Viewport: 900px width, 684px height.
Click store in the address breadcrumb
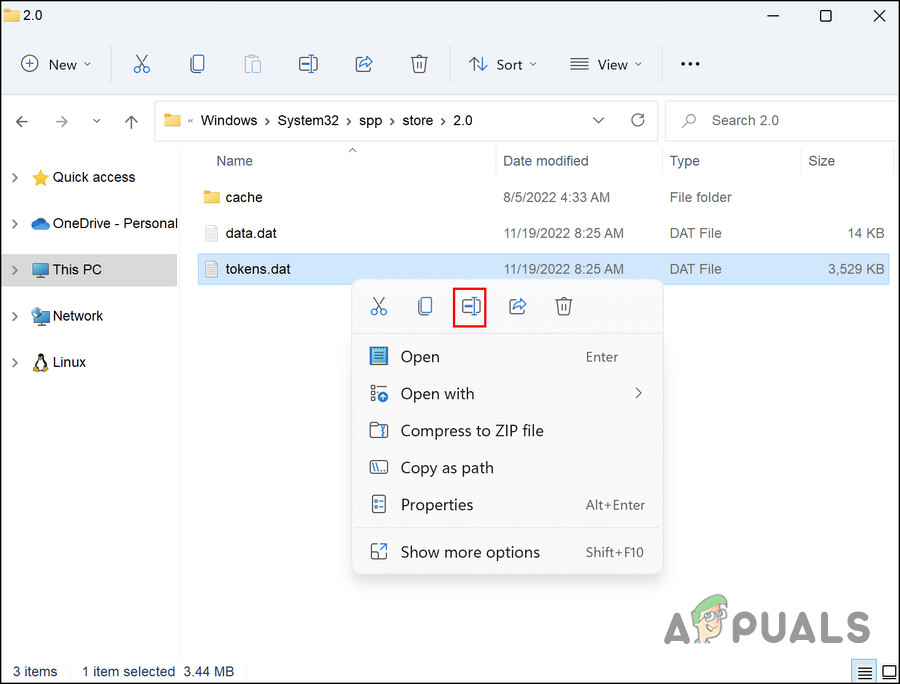click(417, 121)
